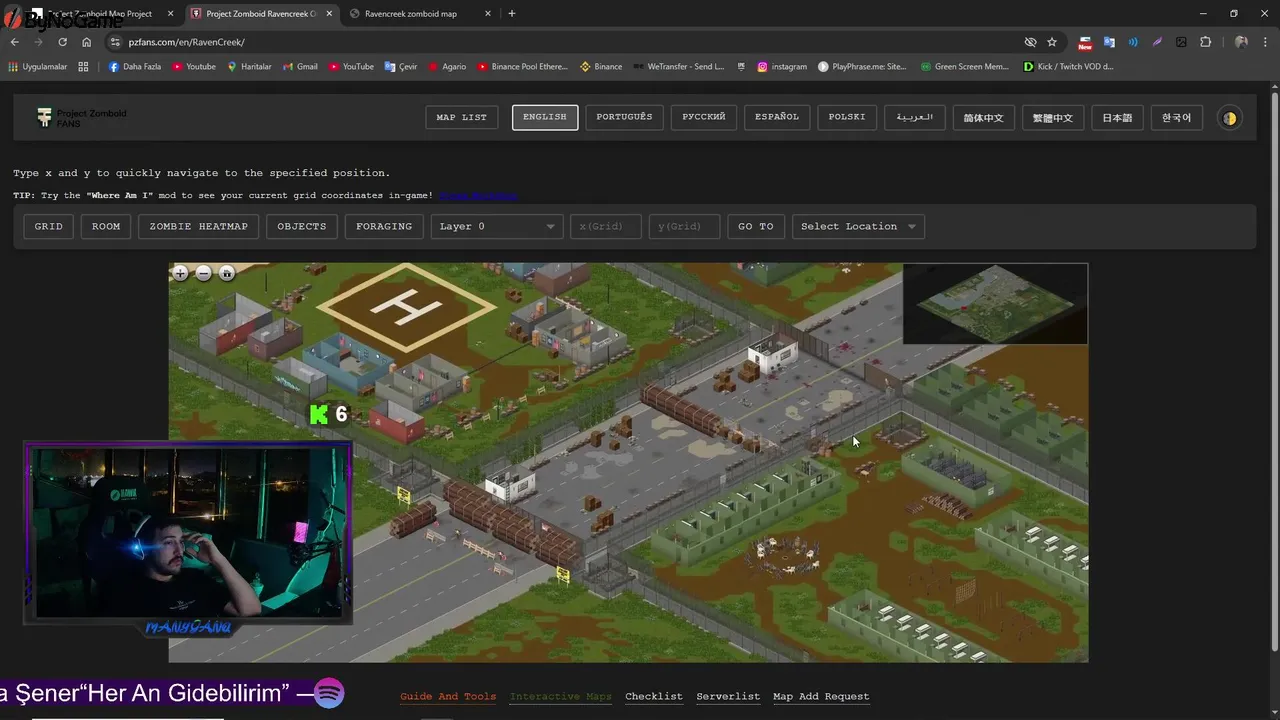Go back using browser back arrow

coord(15,42)
